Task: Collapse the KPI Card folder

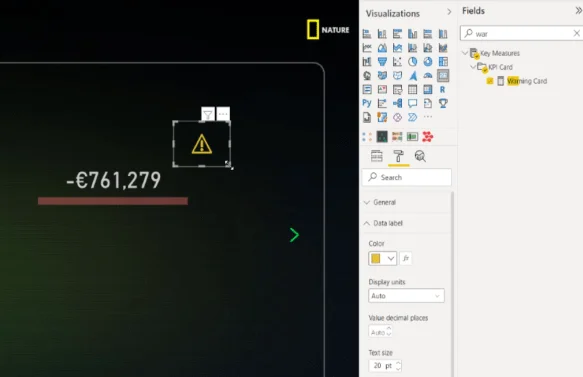Action: (x=473, y=67)
